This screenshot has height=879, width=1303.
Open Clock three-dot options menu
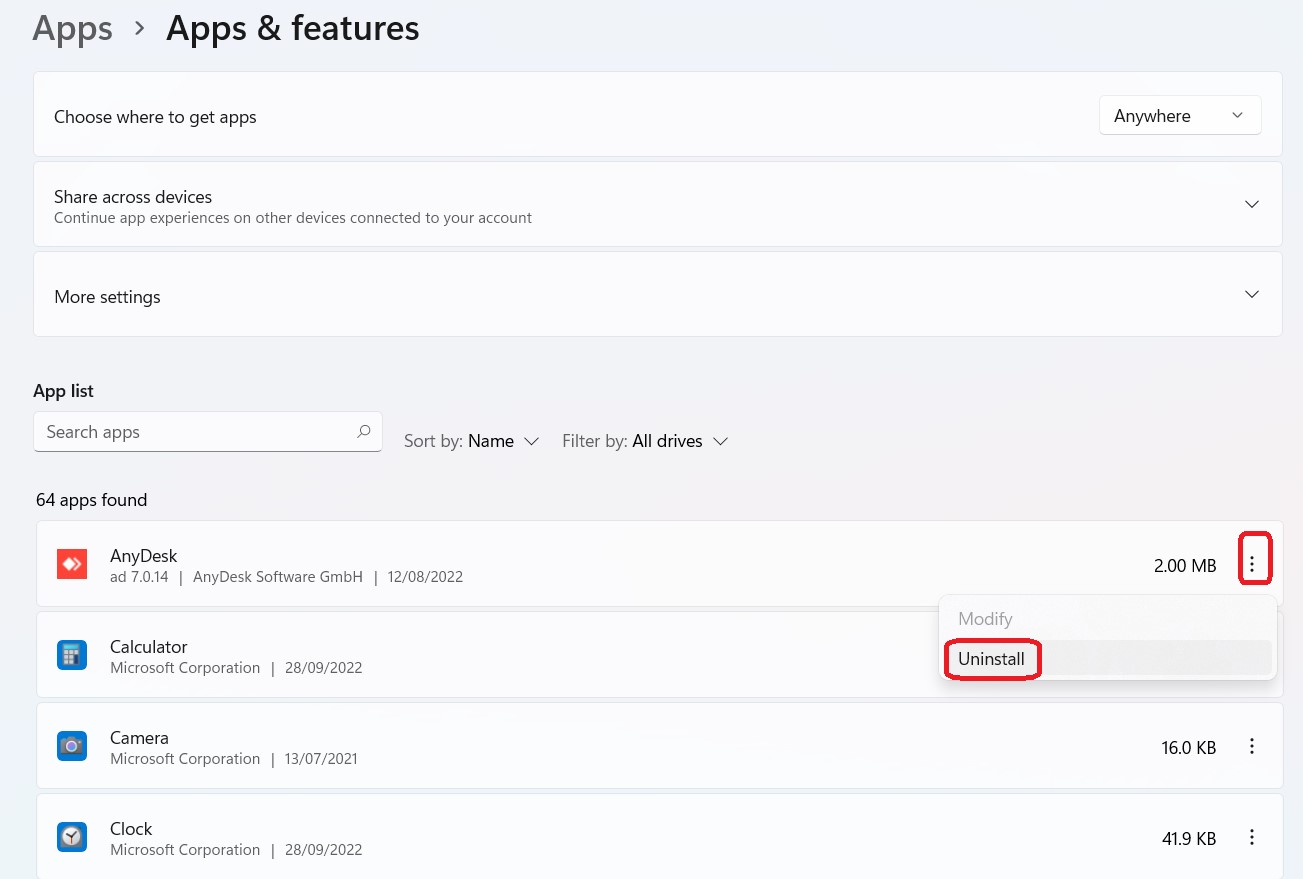[1252, 838]
